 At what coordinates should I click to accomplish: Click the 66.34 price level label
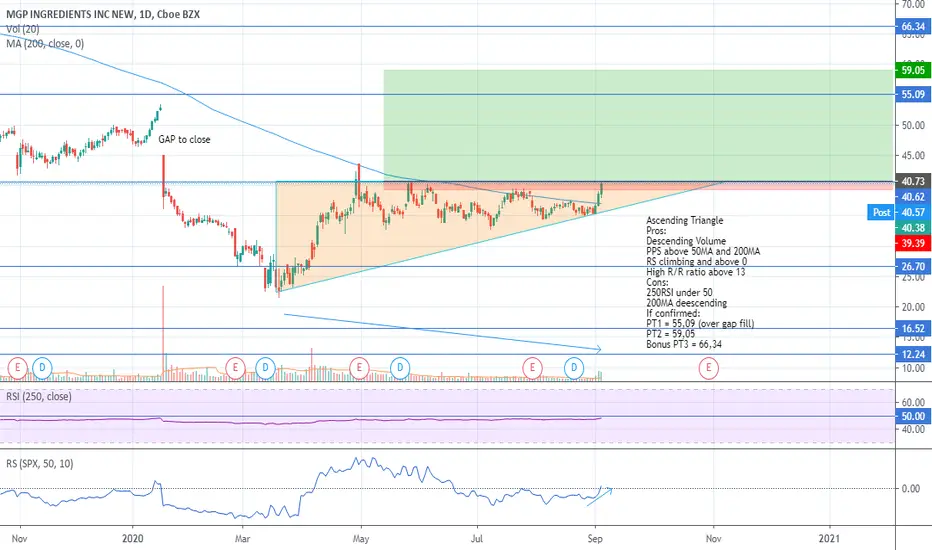click(x=913, y=27)
